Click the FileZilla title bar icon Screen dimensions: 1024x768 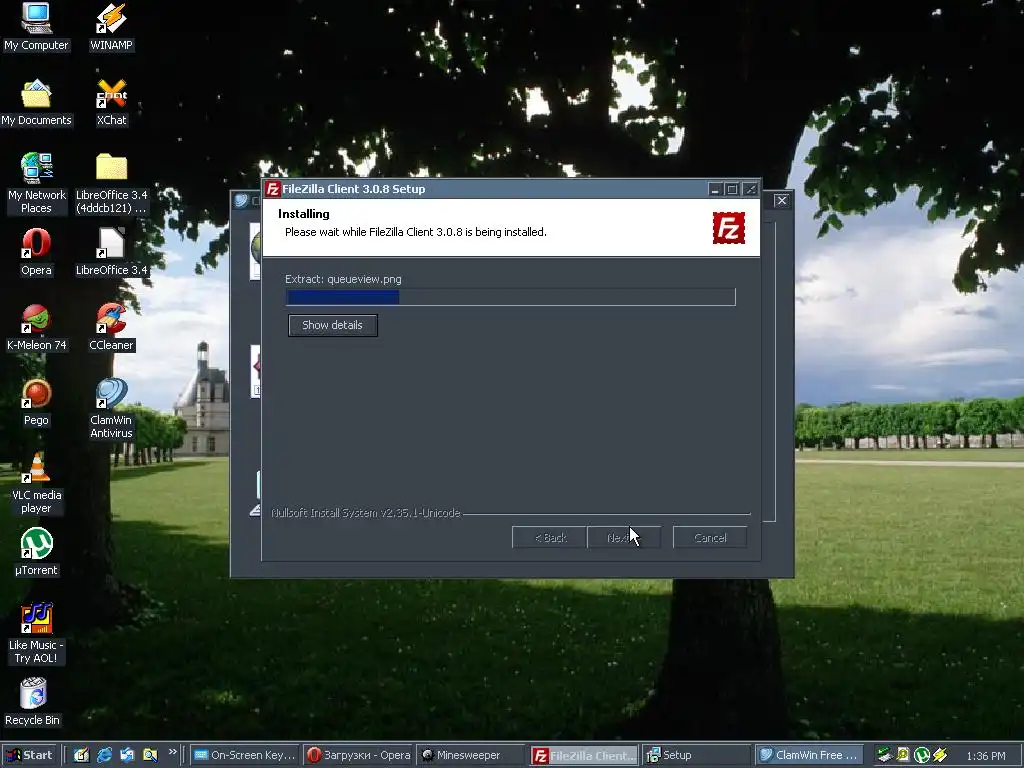272,189
